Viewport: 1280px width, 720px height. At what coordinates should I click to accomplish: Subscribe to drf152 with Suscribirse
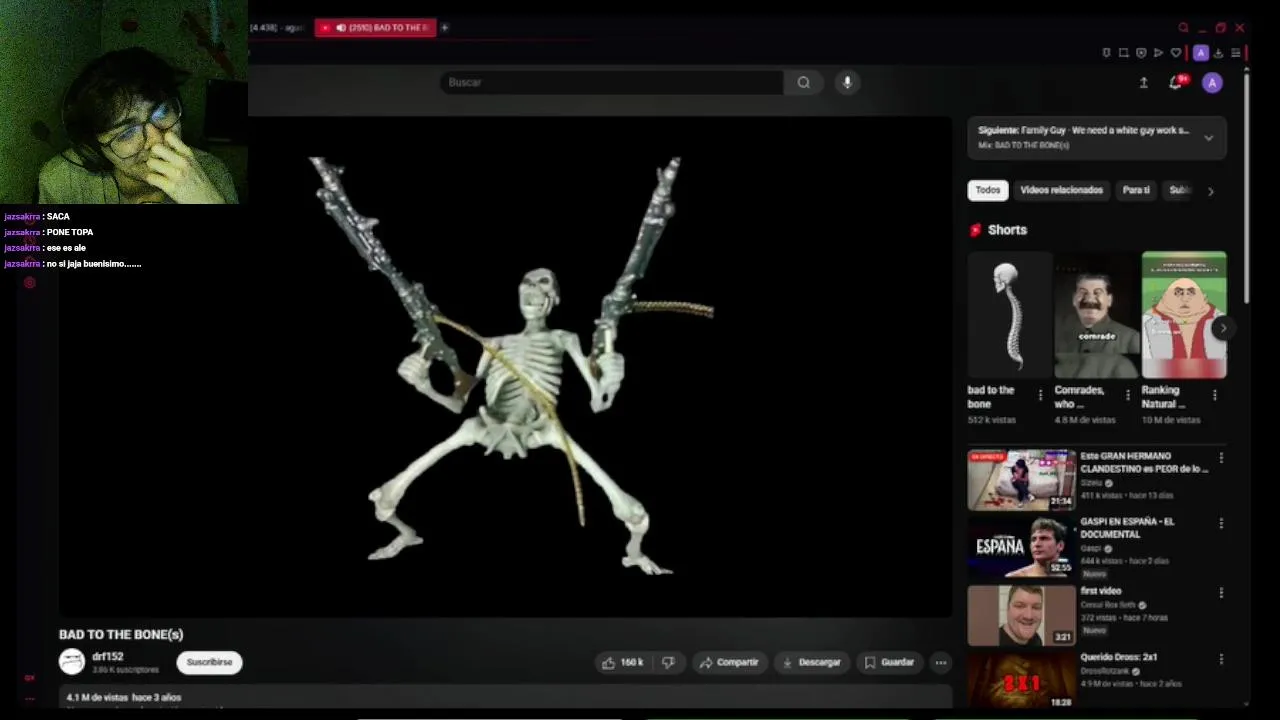(209, 662)
